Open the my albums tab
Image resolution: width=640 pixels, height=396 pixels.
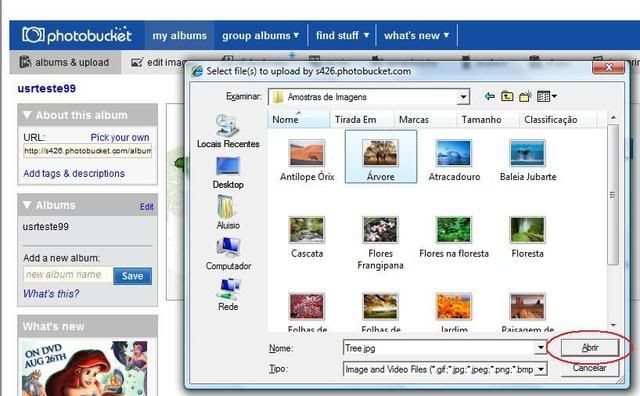(179, 36)
